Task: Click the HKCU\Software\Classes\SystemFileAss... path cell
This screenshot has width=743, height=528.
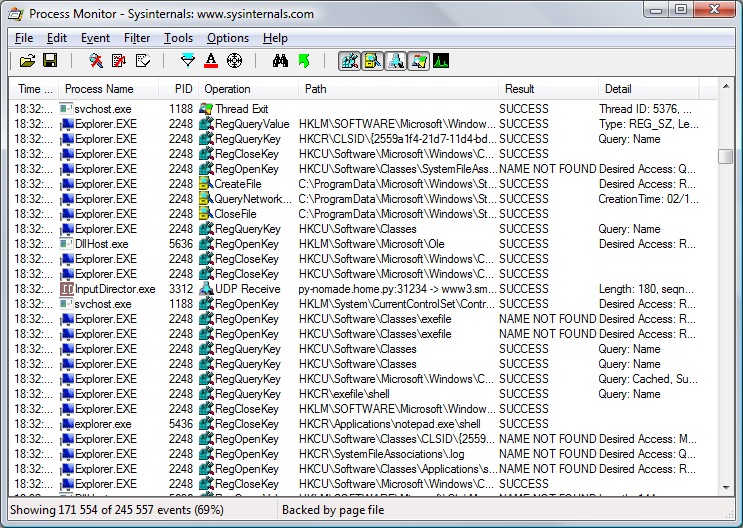Action: click(398, 169)
